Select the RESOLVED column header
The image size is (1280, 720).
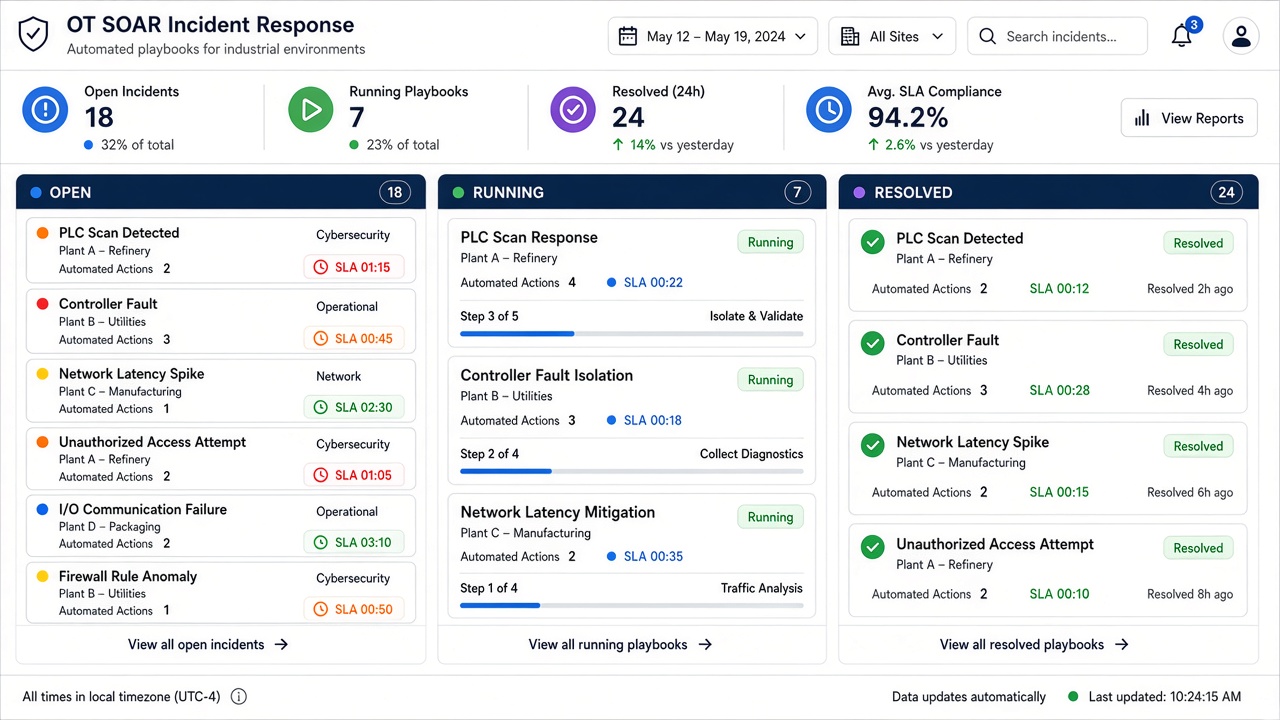coord(1045,192)
